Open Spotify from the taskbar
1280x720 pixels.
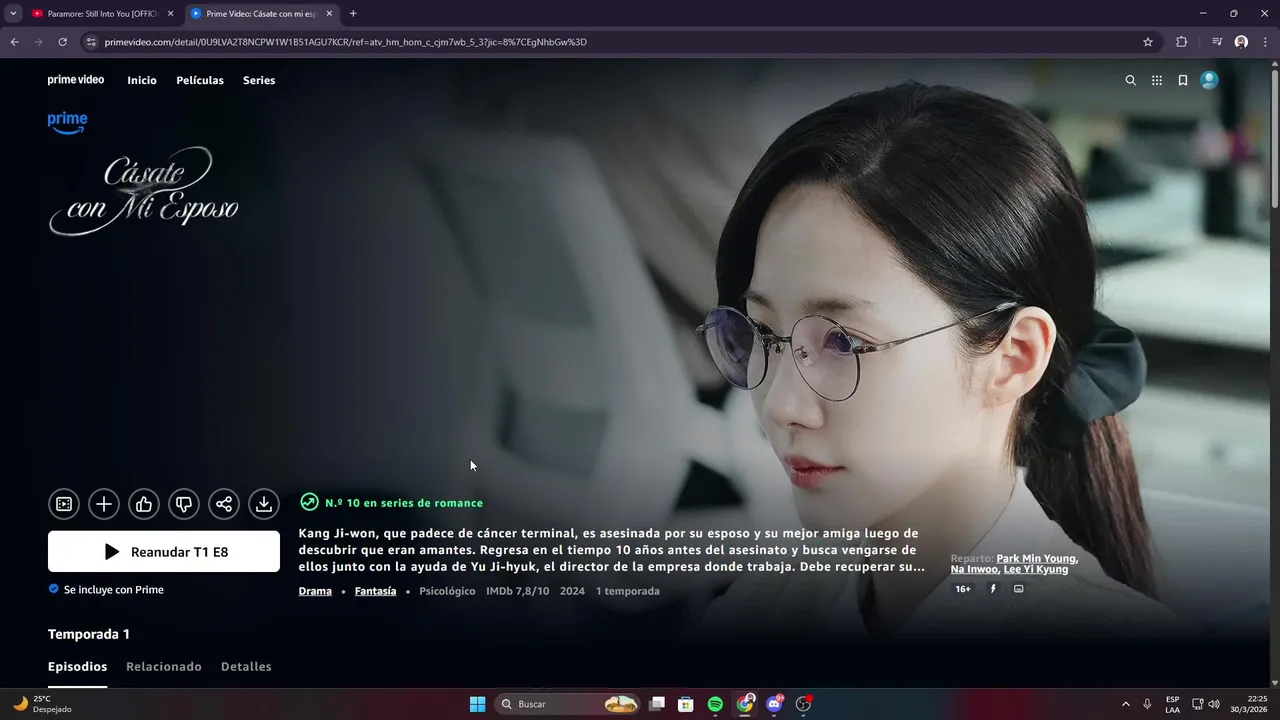(x=715, y=704)
